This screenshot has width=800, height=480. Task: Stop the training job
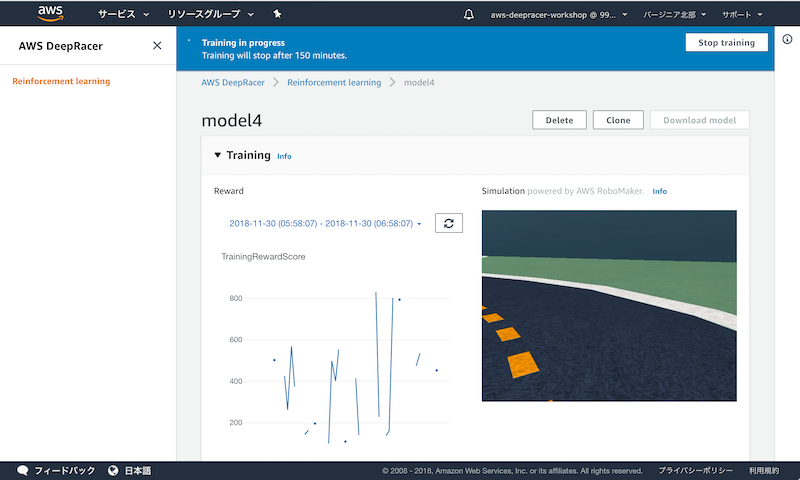(726, 42)
